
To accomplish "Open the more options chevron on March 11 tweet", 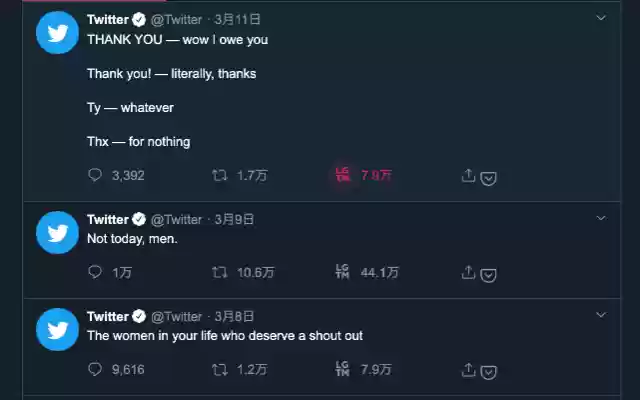I will point(600,18).
